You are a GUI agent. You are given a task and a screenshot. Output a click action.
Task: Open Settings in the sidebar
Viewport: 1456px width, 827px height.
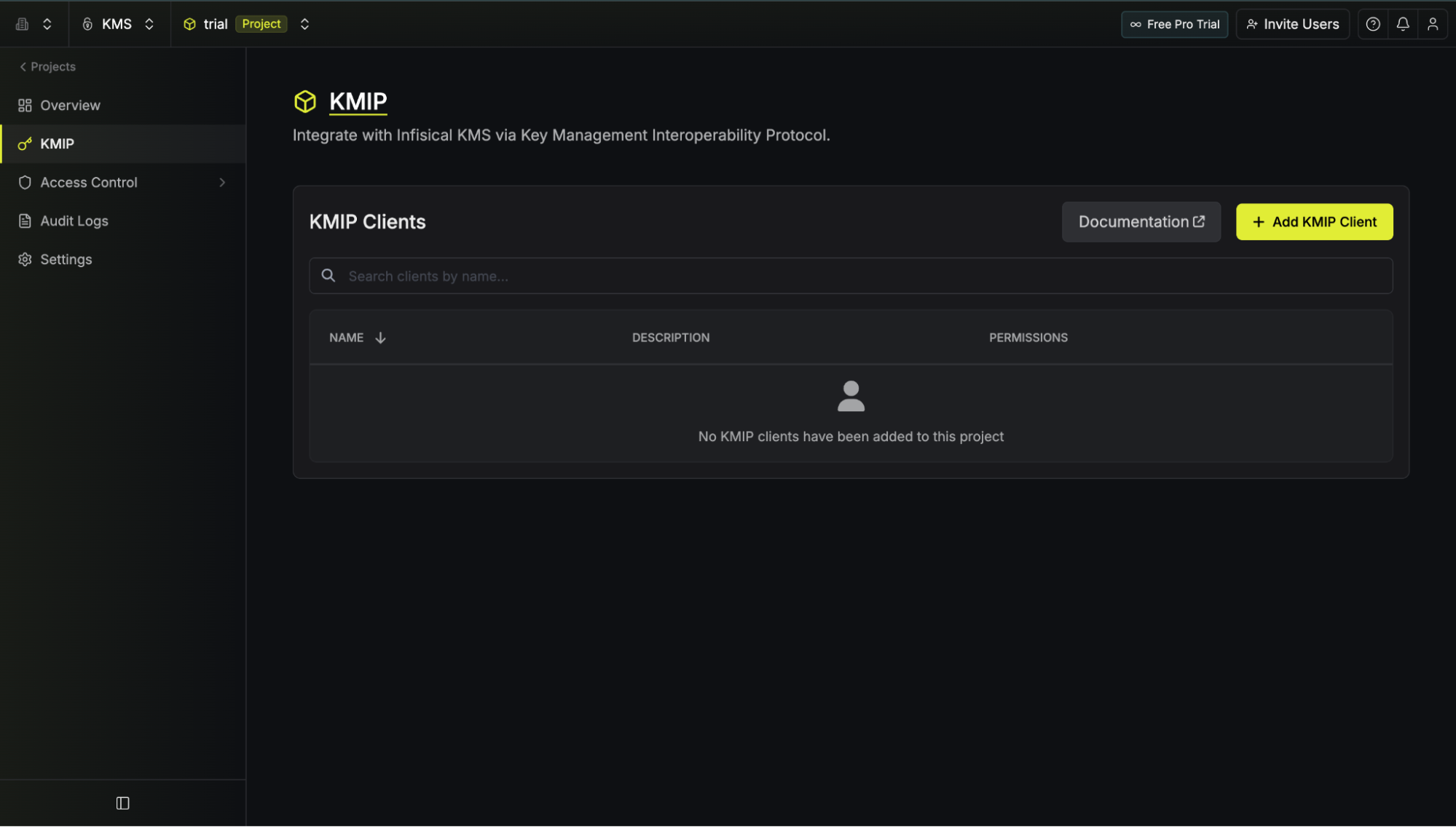123,260
